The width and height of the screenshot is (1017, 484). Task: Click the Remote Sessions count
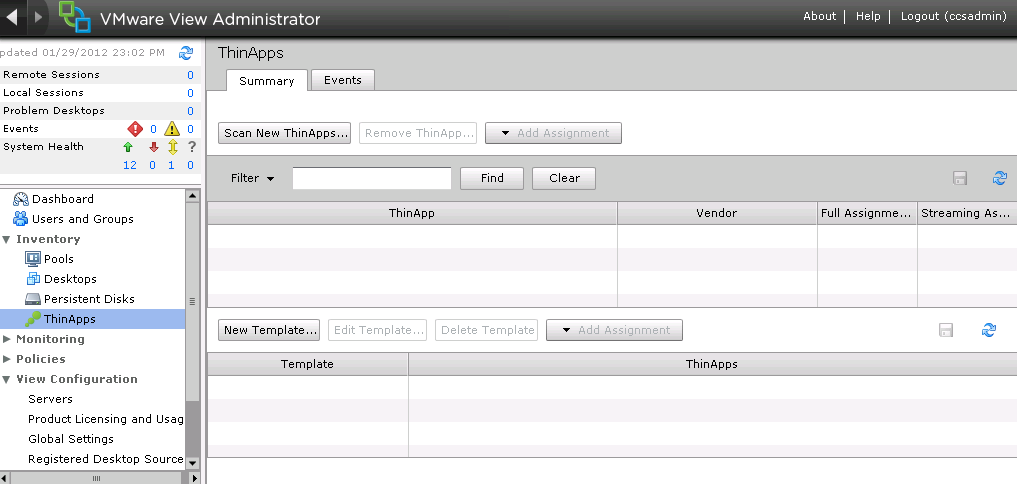click(190, 75)
